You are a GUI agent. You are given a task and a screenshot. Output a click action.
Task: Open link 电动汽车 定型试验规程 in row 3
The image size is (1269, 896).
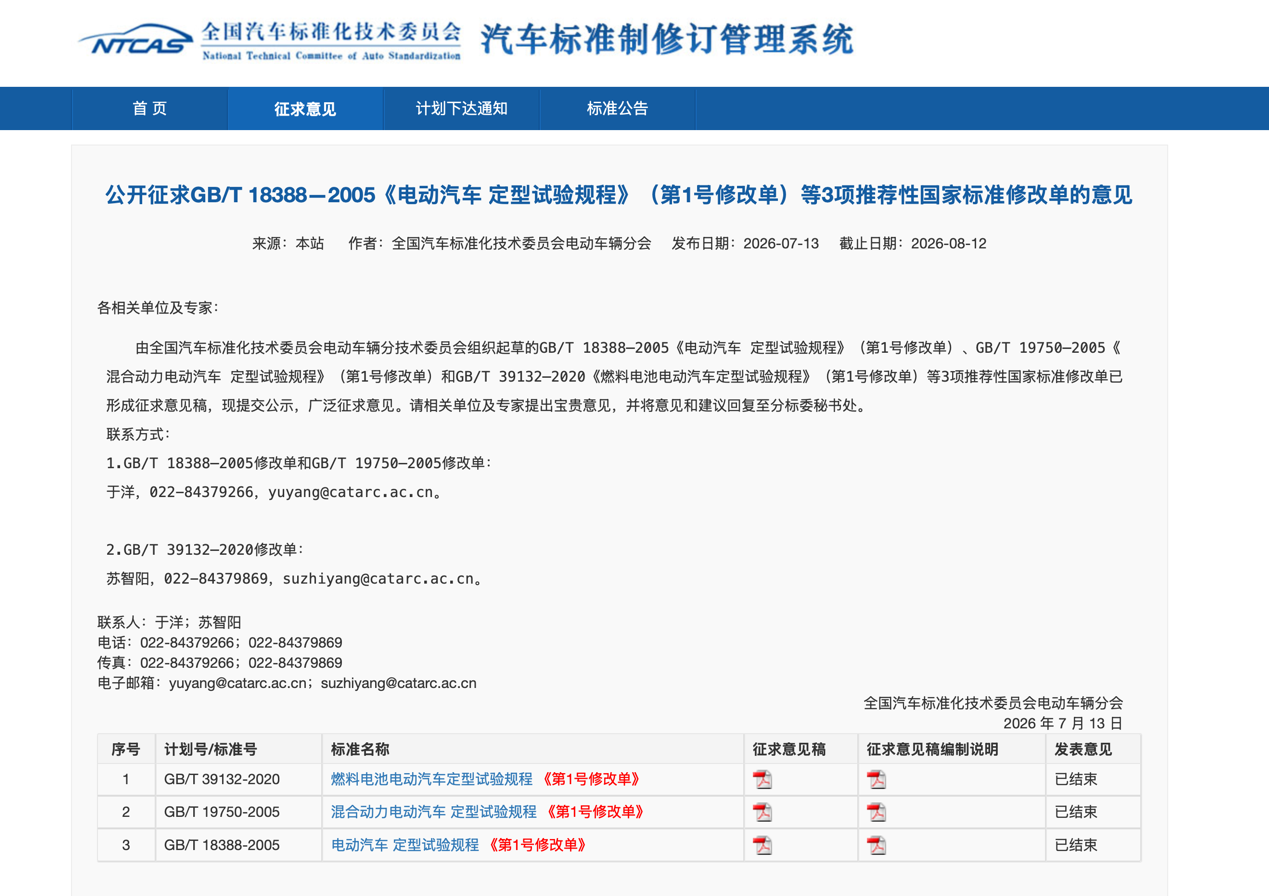click(x=405, y=845)
